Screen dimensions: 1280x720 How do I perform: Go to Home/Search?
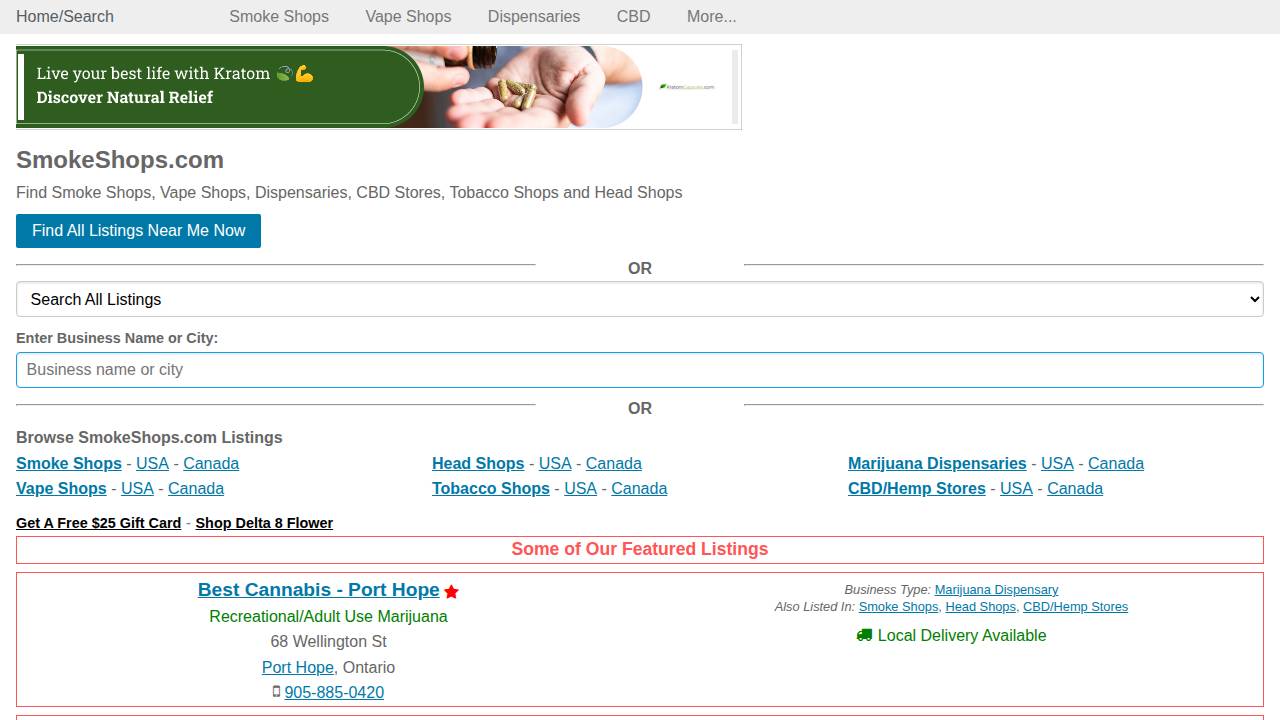[x=64, y=16]
